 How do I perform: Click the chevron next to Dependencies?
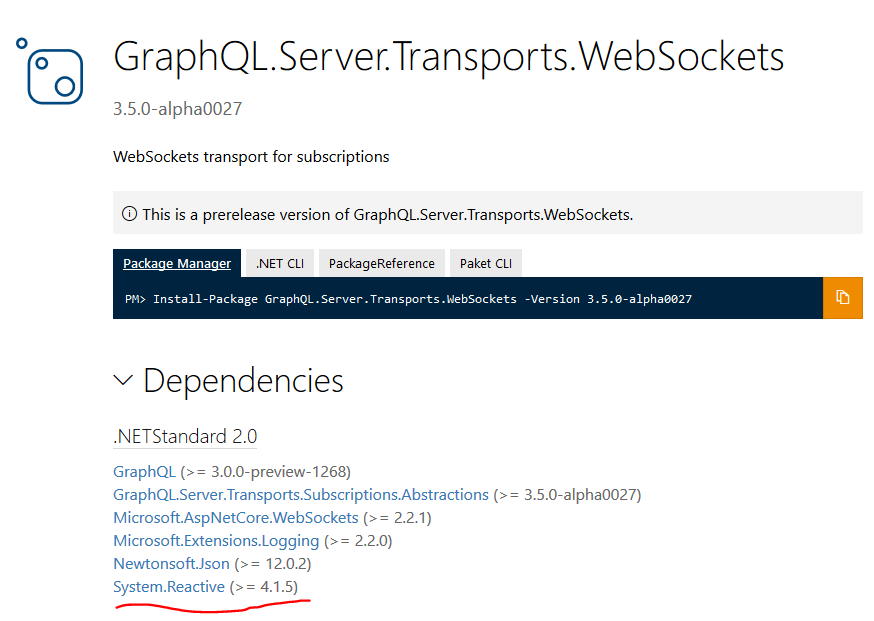coord(123,380)
